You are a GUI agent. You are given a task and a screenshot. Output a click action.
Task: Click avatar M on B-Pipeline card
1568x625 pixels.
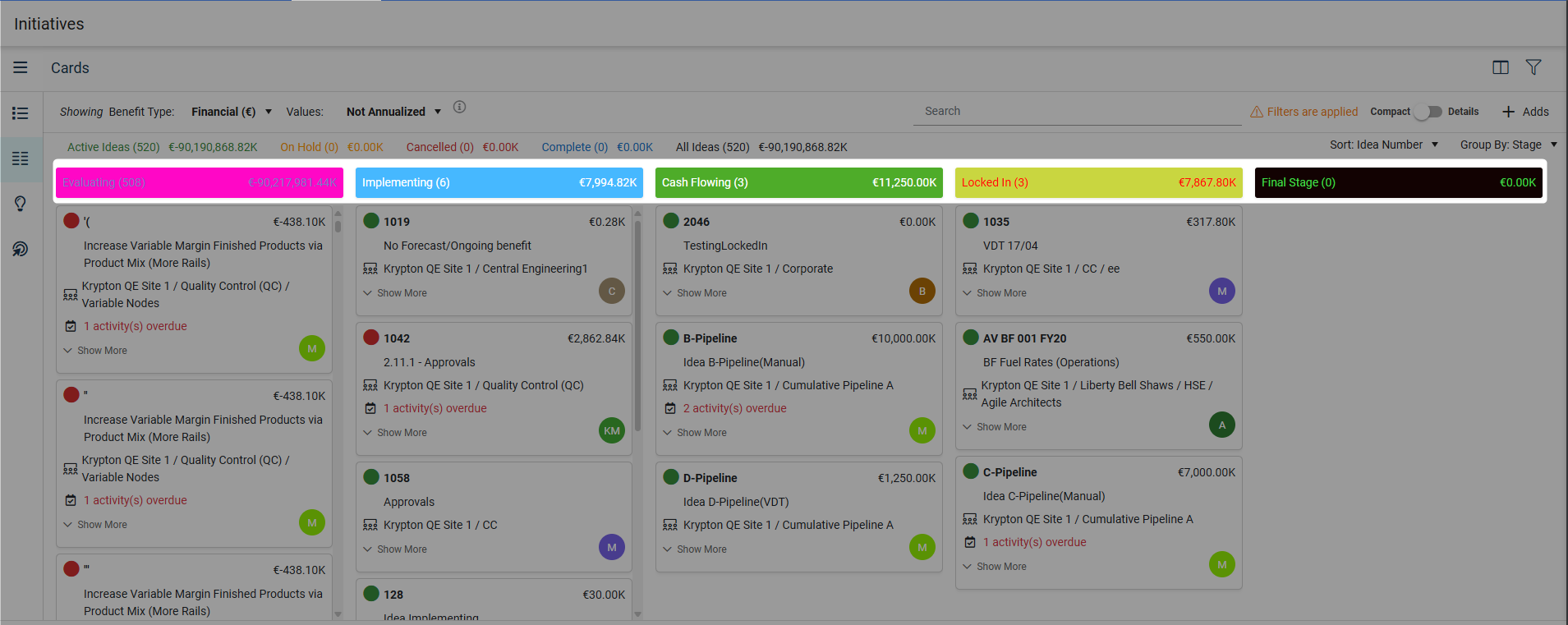pos(922,430)
